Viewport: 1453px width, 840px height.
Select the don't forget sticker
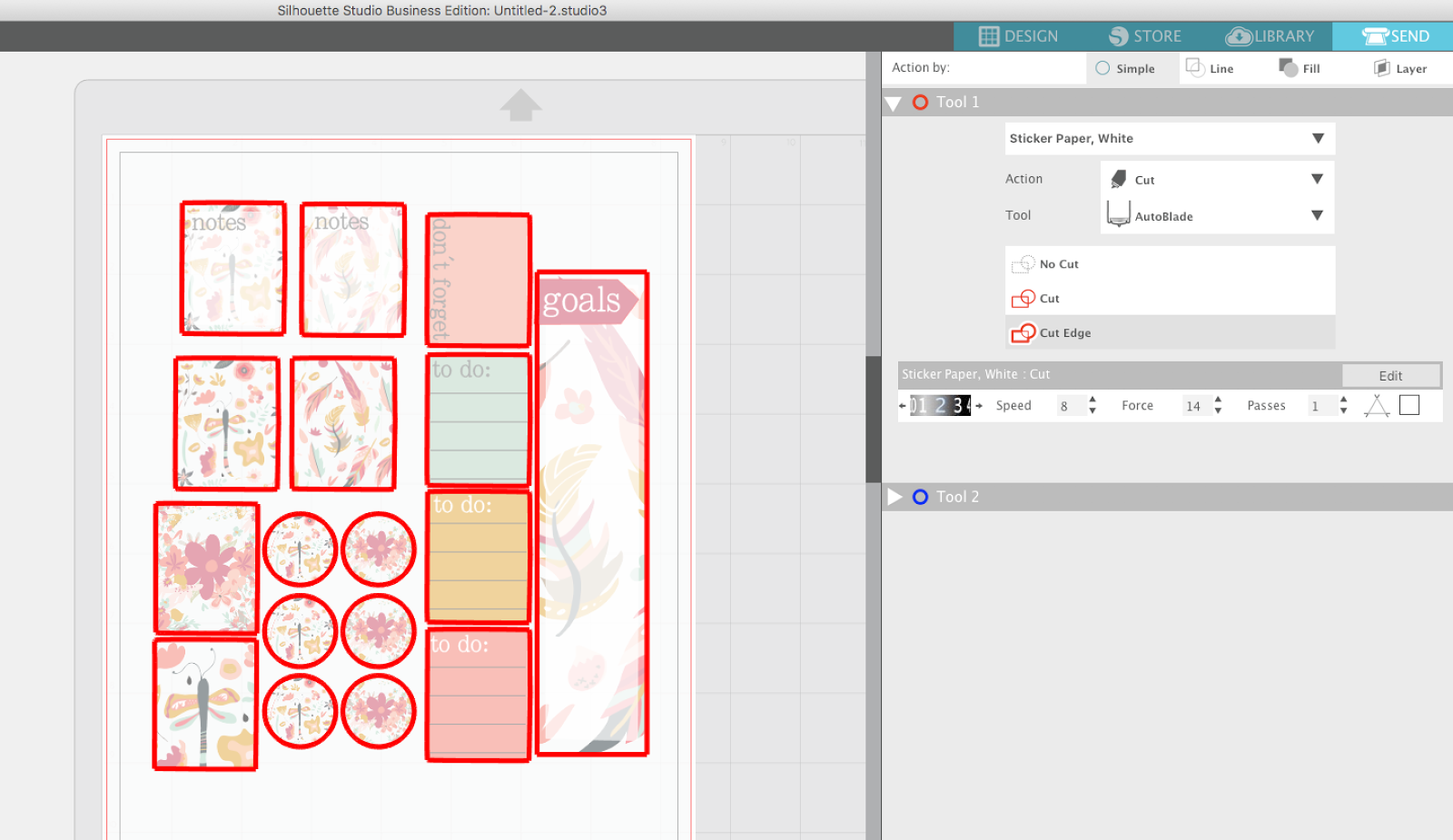point(479,280)
